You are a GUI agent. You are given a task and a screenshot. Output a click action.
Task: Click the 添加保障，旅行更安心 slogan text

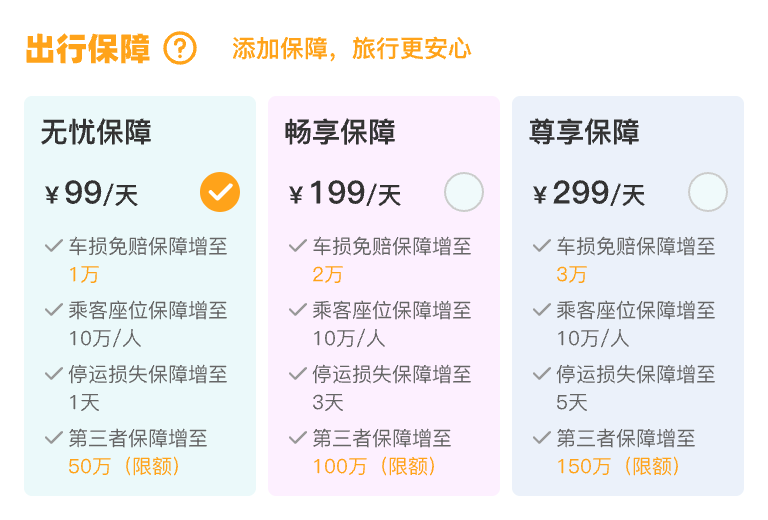tap(351, 48)
